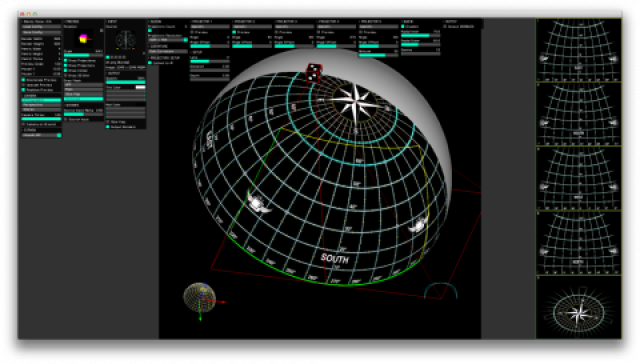
Task: Select the compass view thumbnail at bottom right
Action: (x=578, y=307)
